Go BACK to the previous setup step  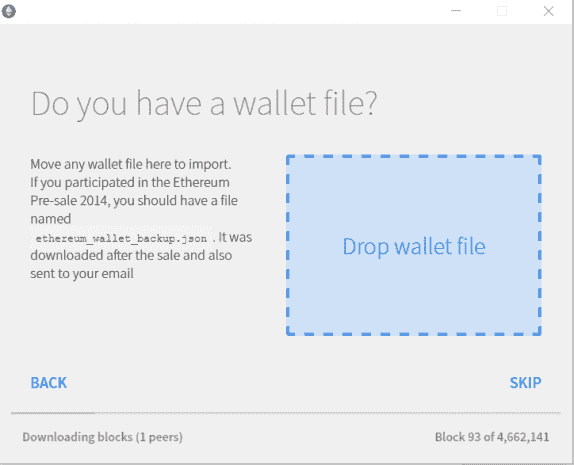coord(49,383)
